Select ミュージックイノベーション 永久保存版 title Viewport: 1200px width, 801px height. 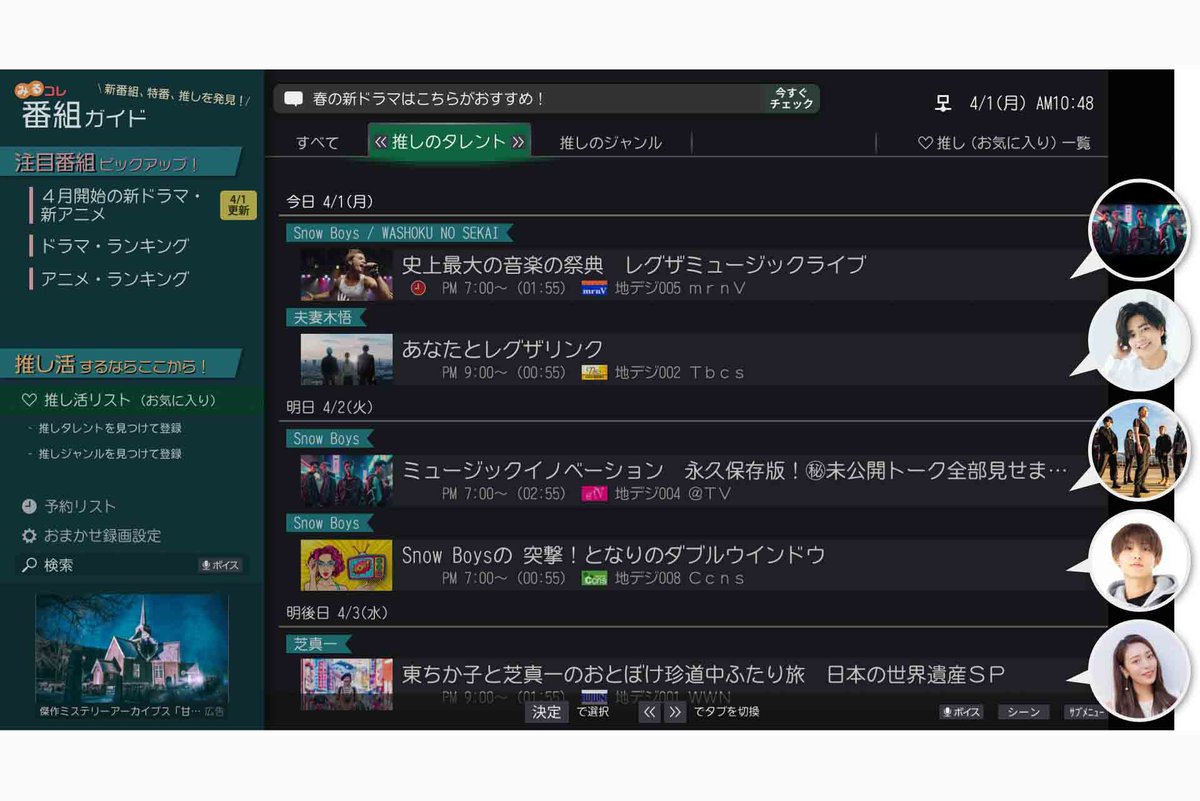coord(734,470)
